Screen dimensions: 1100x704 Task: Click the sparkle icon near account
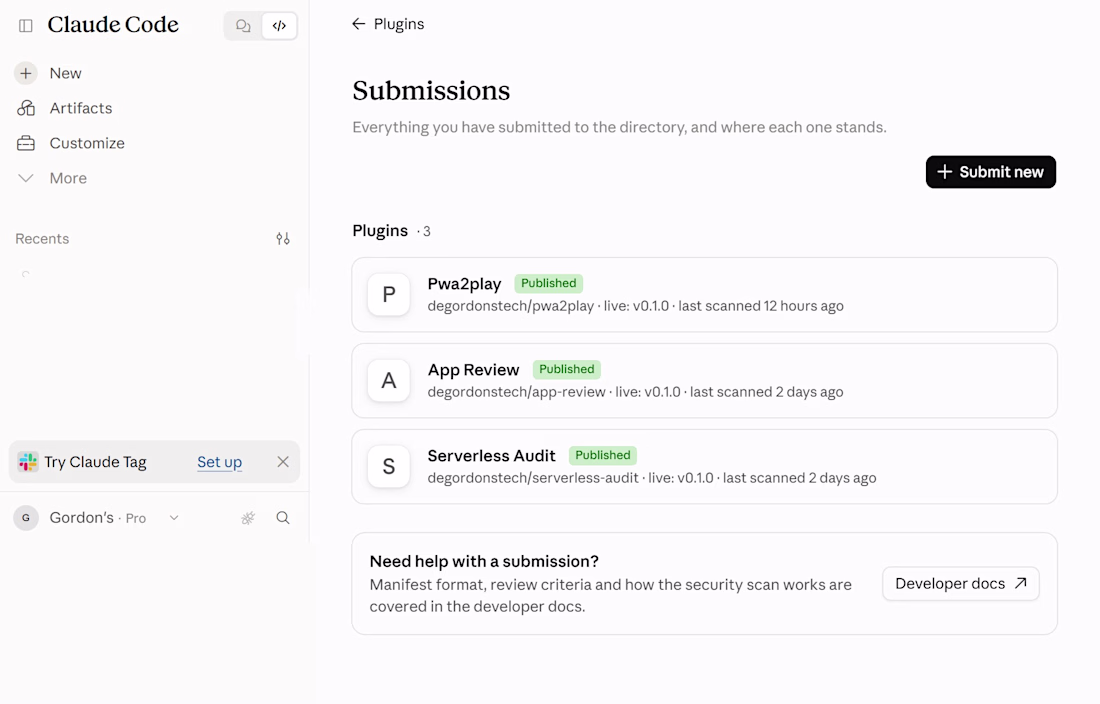coord(248,517)
